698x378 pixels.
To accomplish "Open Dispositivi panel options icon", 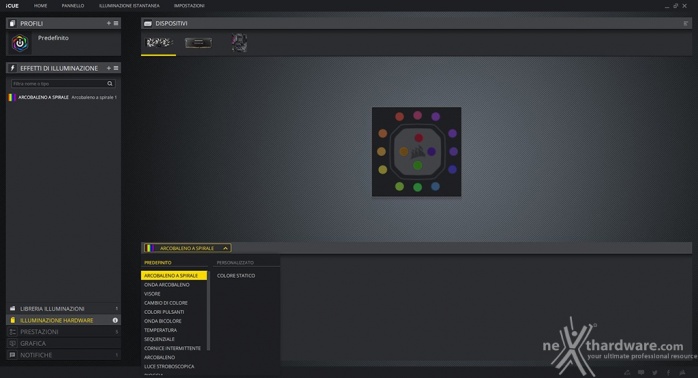I will (686, 23).
